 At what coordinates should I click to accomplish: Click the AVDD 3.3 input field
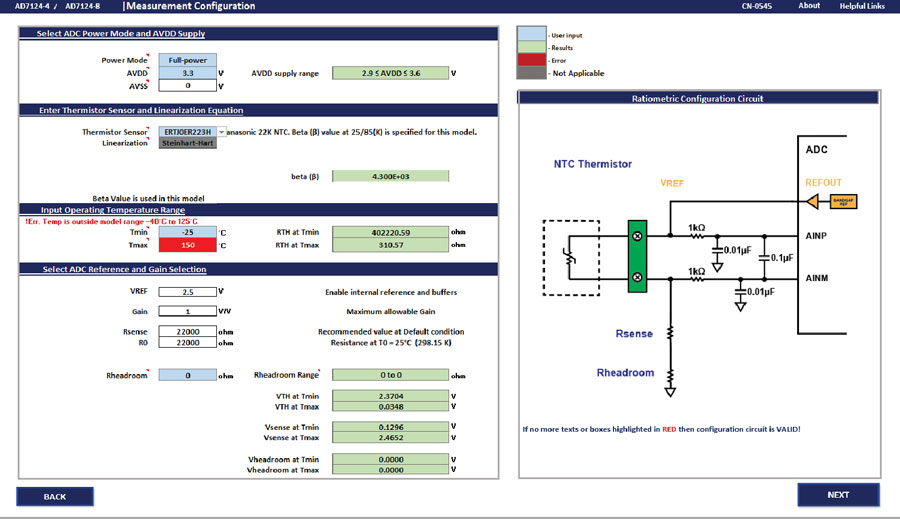click(188, 73)
